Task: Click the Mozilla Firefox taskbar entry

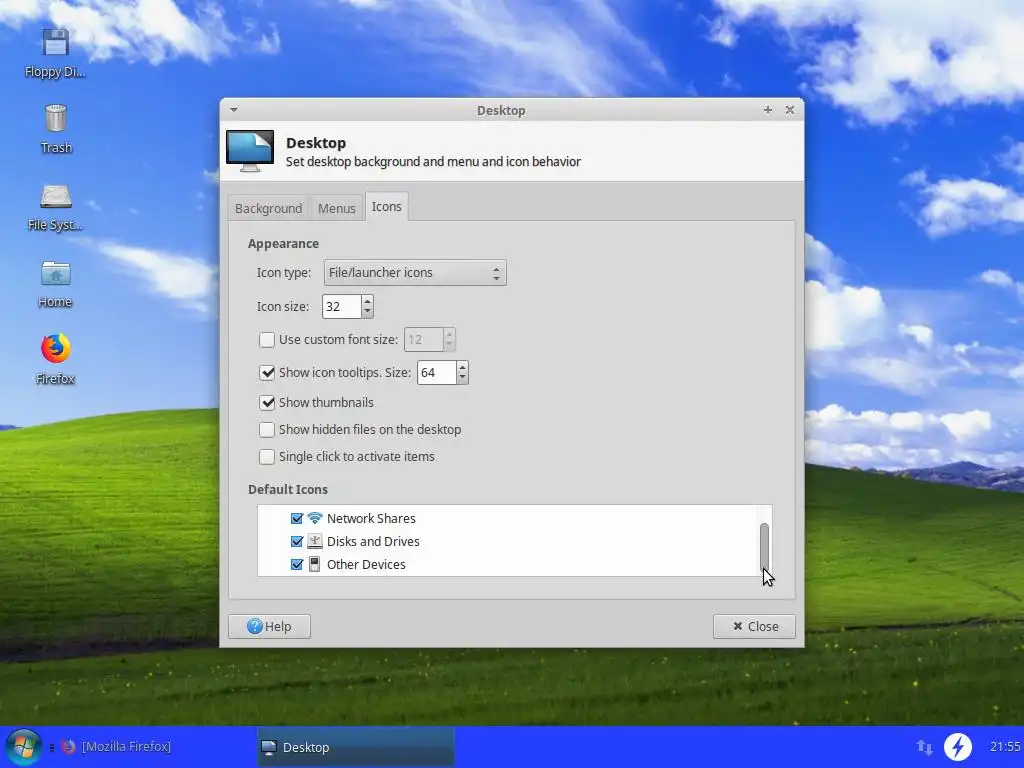Action: coord(126,746)
